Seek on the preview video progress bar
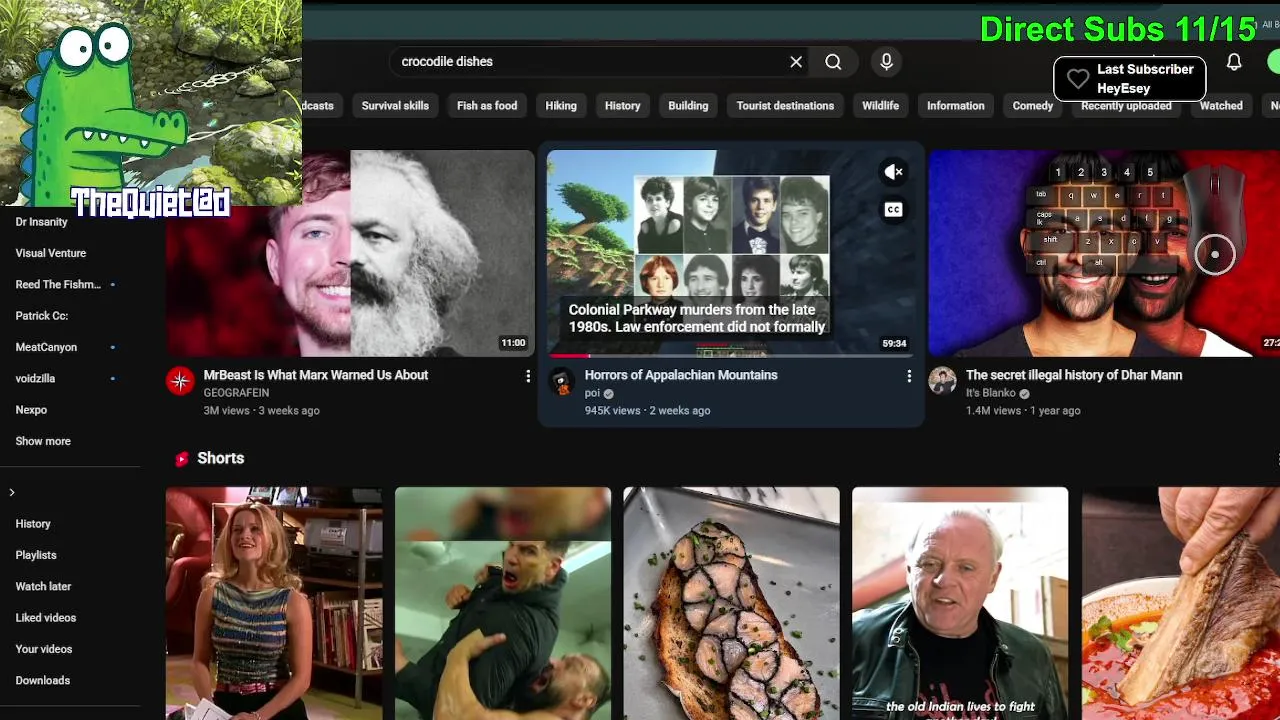 tap(731, 355)
